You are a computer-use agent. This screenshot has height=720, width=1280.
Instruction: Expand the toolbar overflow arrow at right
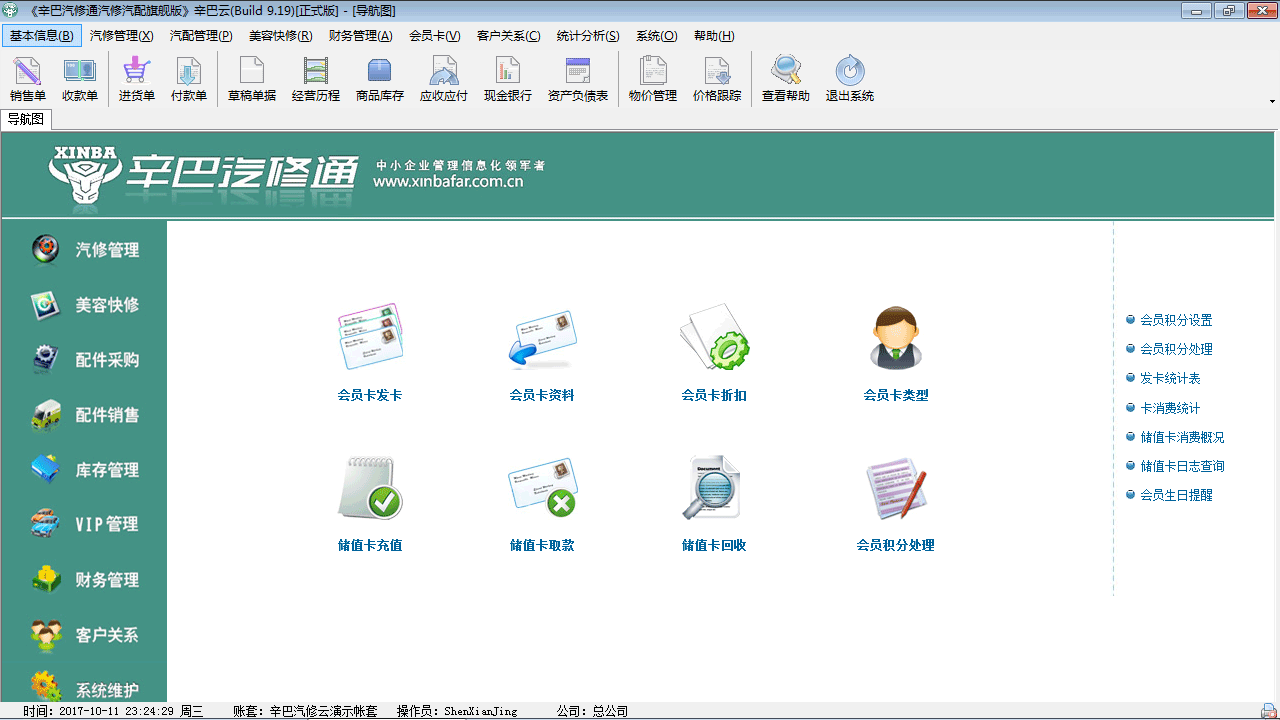tap(1272, 101)
